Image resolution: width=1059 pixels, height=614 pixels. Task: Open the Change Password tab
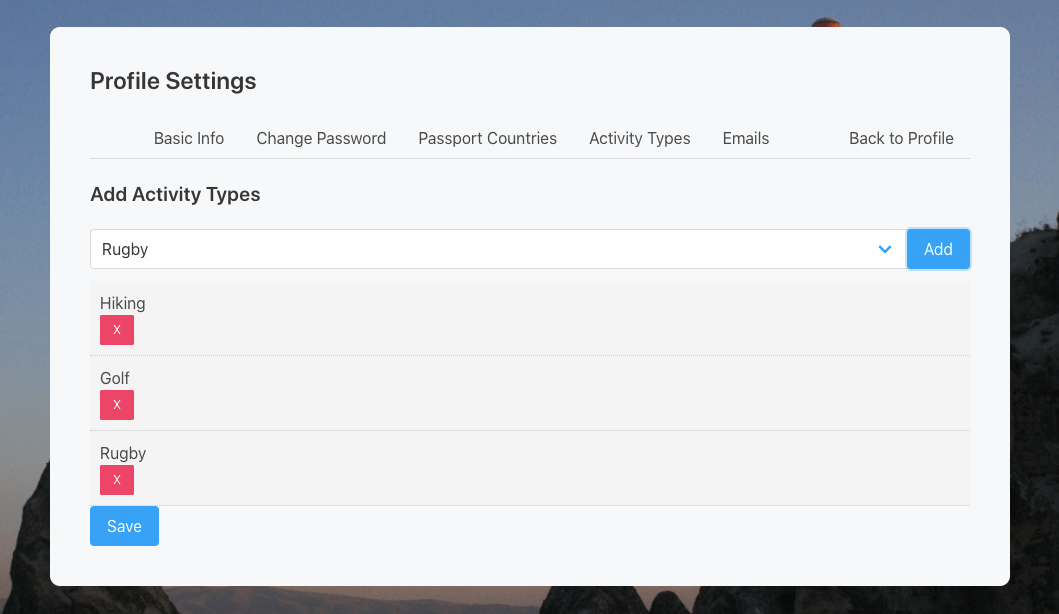tap(321, 138)
